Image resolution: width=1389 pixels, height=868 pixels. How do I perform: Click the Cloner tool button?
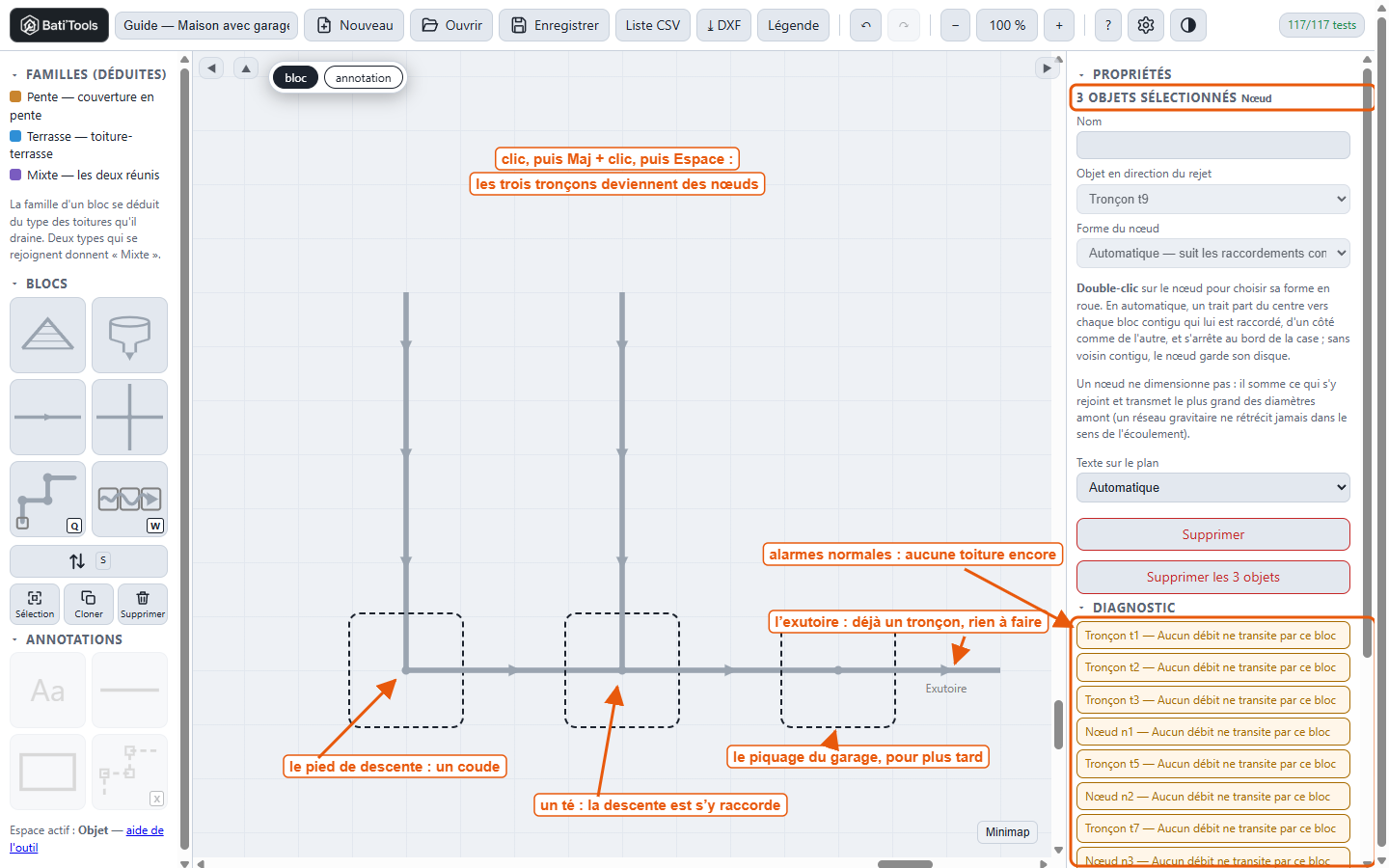[89, 604]
